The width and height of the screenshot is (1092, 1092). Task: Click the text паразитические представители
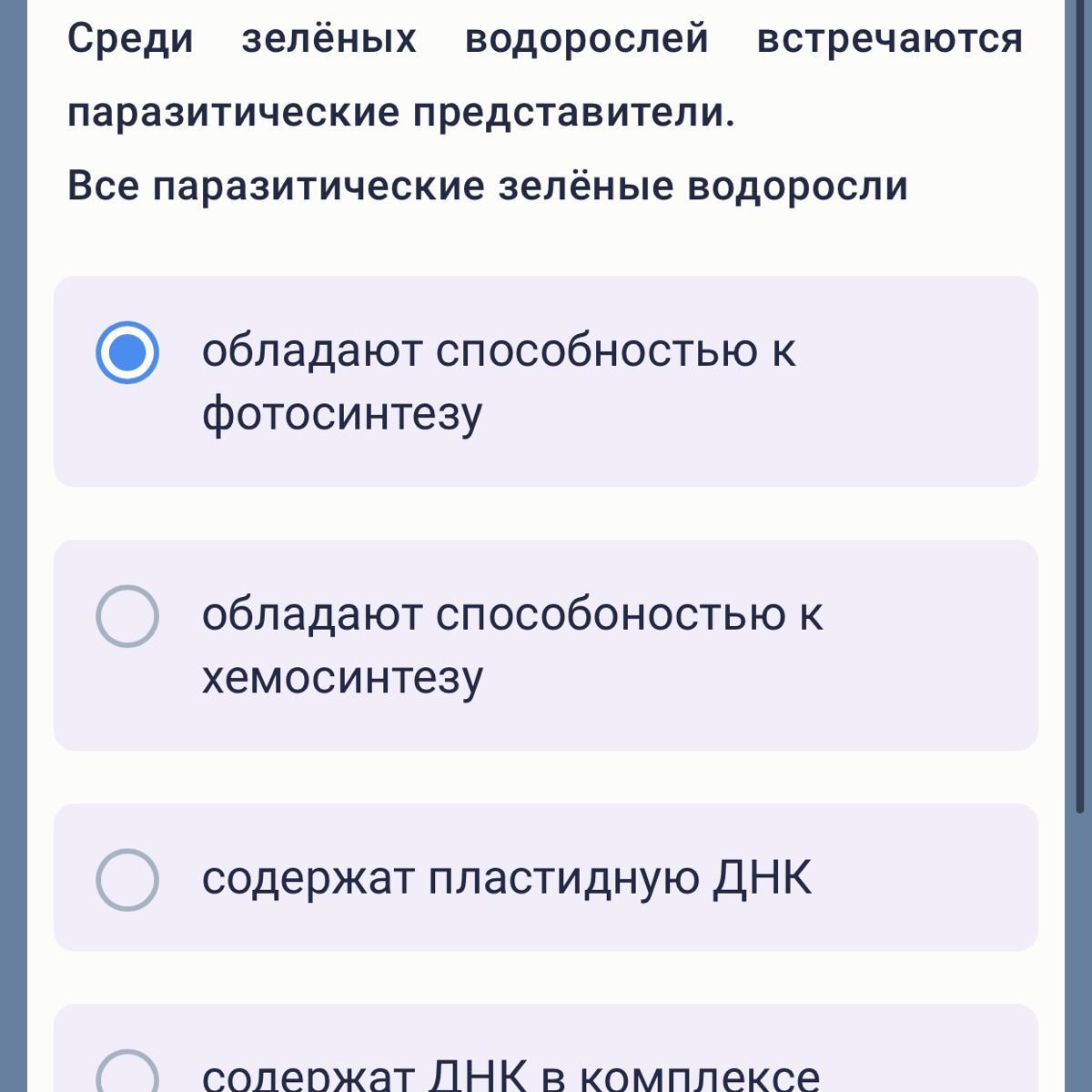click(401, 114)
